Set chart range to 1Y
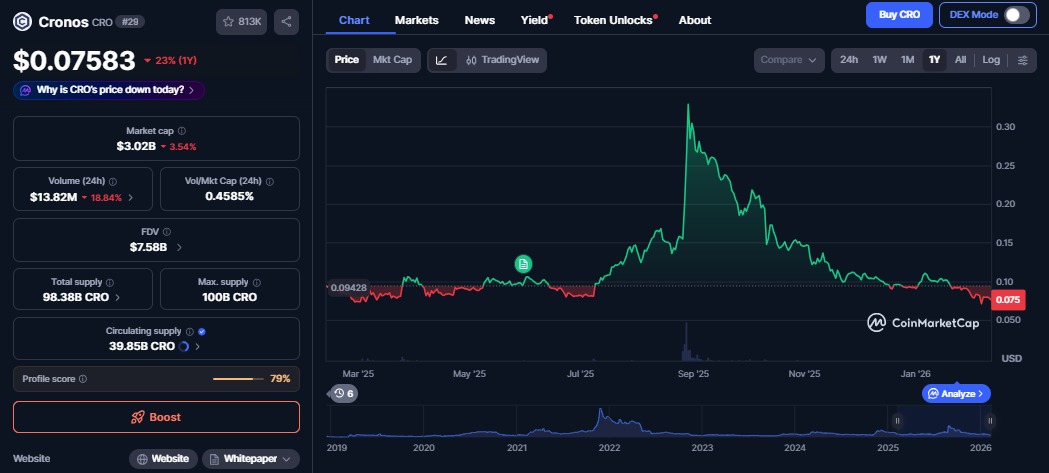The width and height of the screenshot is (1049, 473). (935, 60)
